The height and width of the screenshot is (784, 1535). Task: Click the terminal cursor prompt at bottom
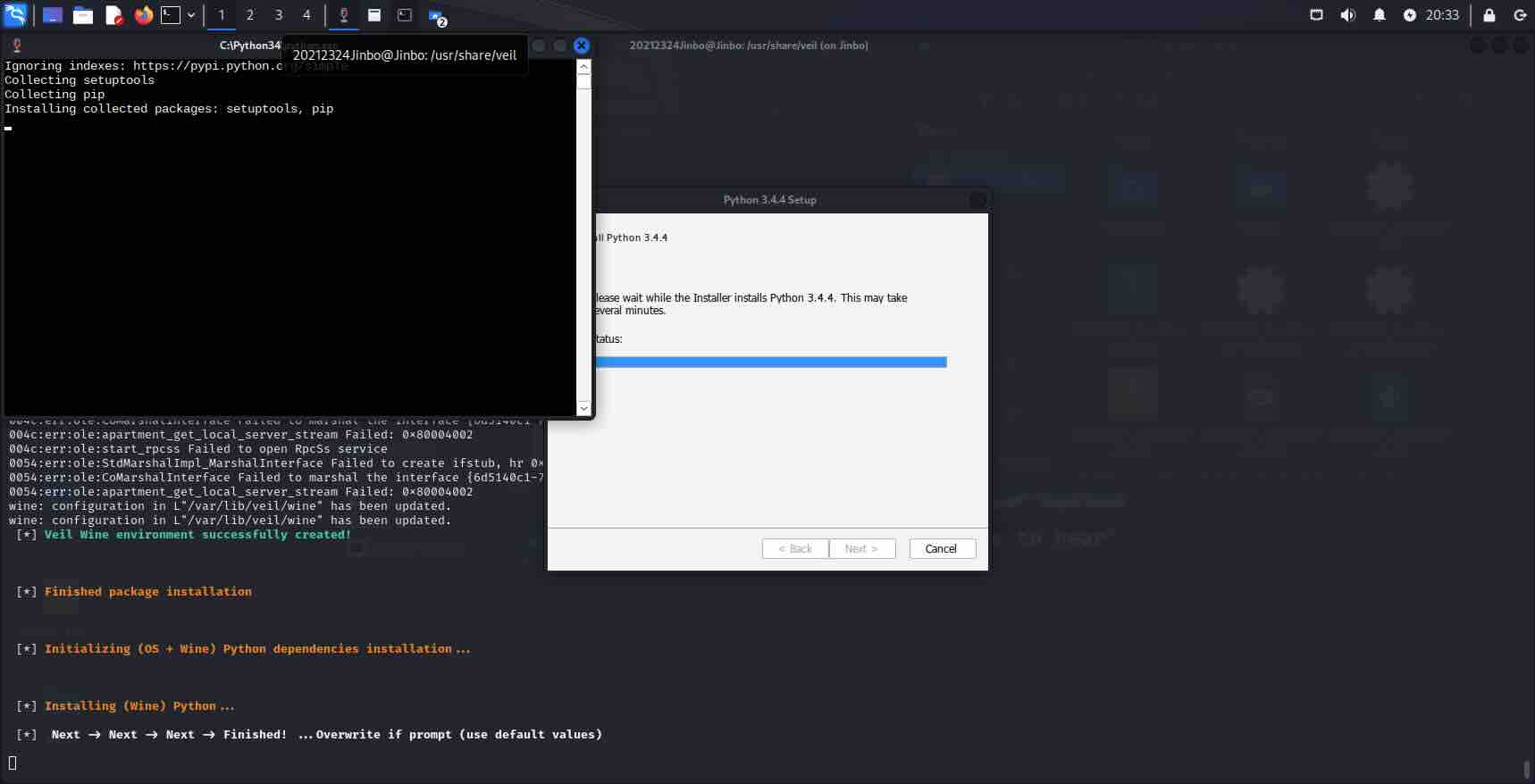point(13,763)
